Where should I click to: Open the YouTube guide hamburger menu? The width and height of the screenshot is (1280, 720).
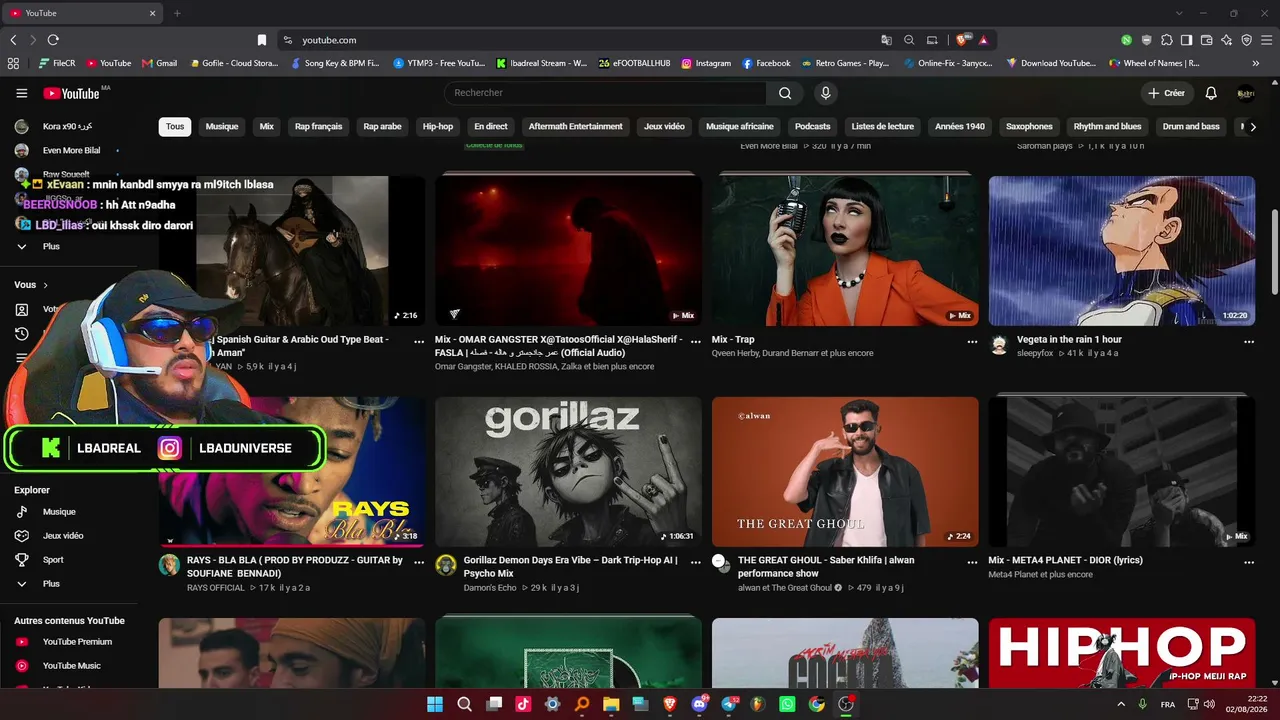(x=21, y=93)
